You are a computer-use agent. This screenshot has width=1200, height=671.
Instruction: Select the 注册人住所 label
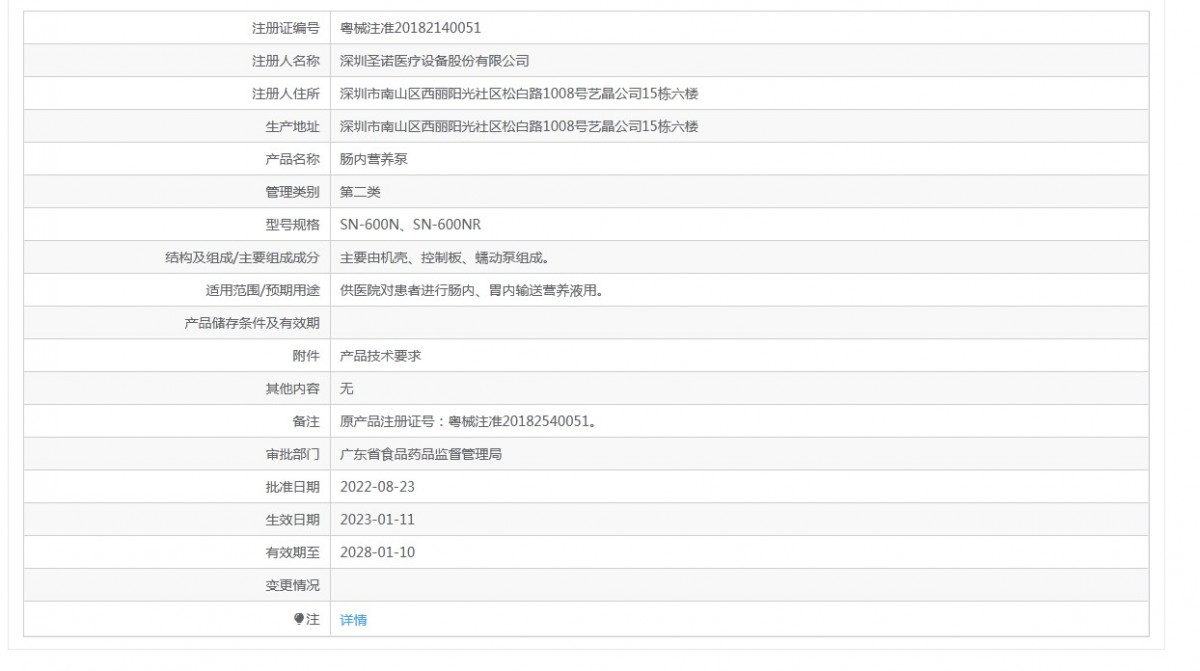[x=285, y=94]
